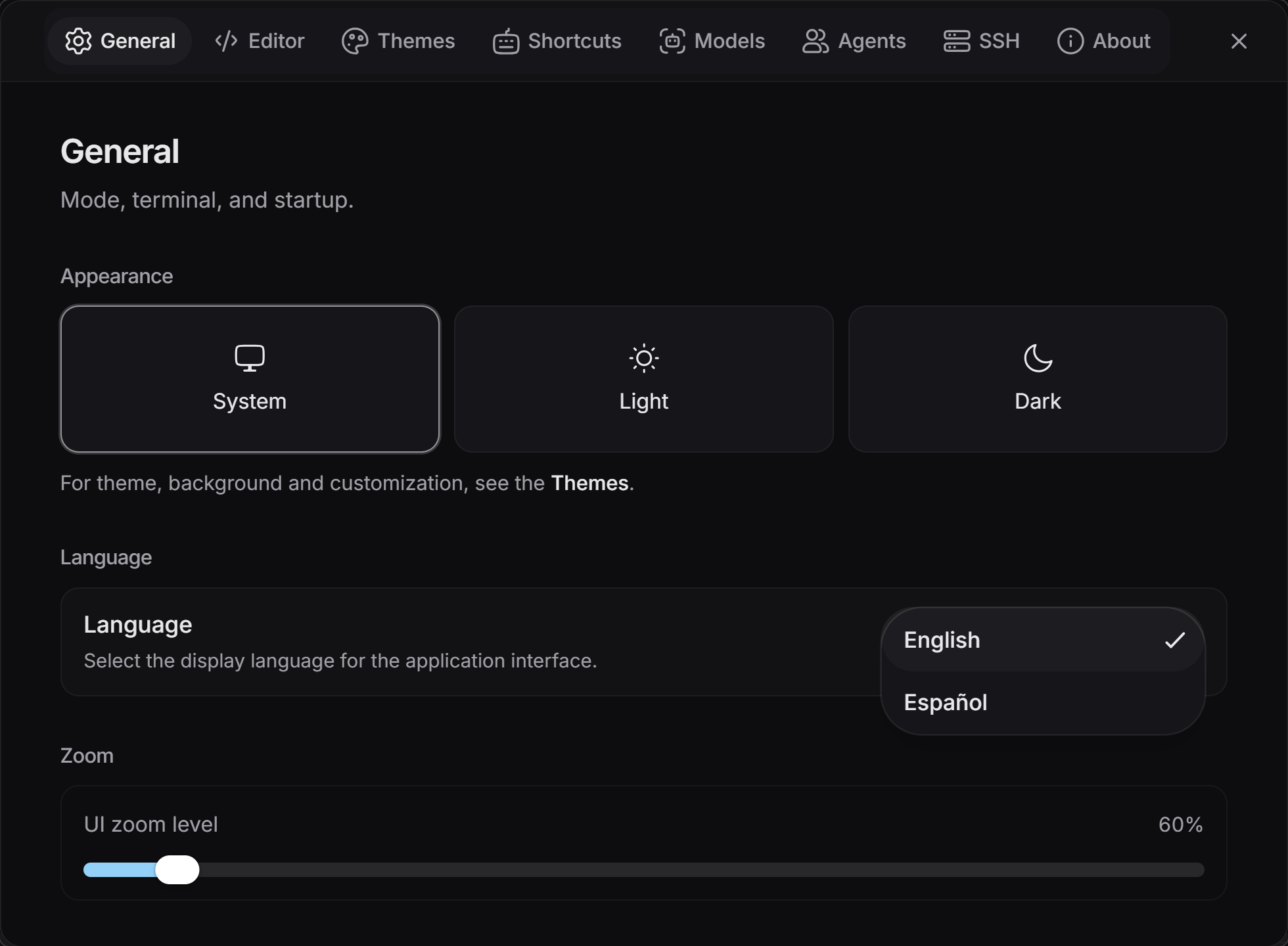Viewport: 1288px width, 946px height.
Task: Click the Appearance section heading
Action: click(x=116, y=276)
